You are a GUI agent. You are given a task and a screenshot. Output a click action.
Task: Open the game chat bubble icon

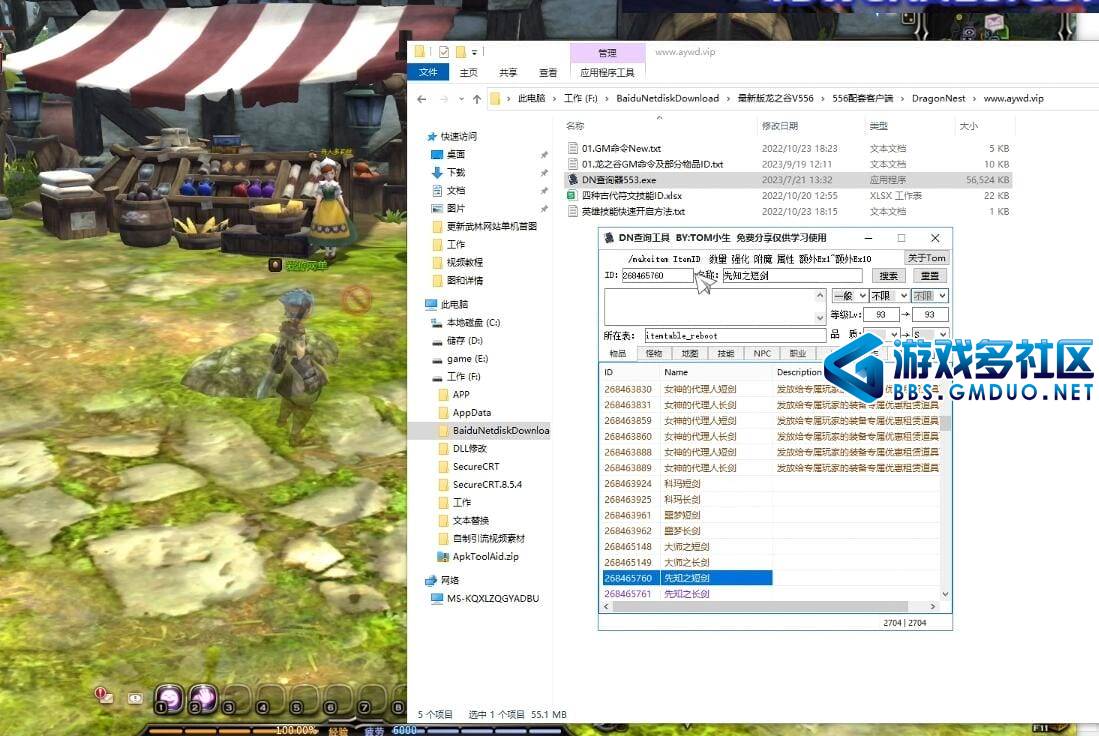tap(135, 698)
